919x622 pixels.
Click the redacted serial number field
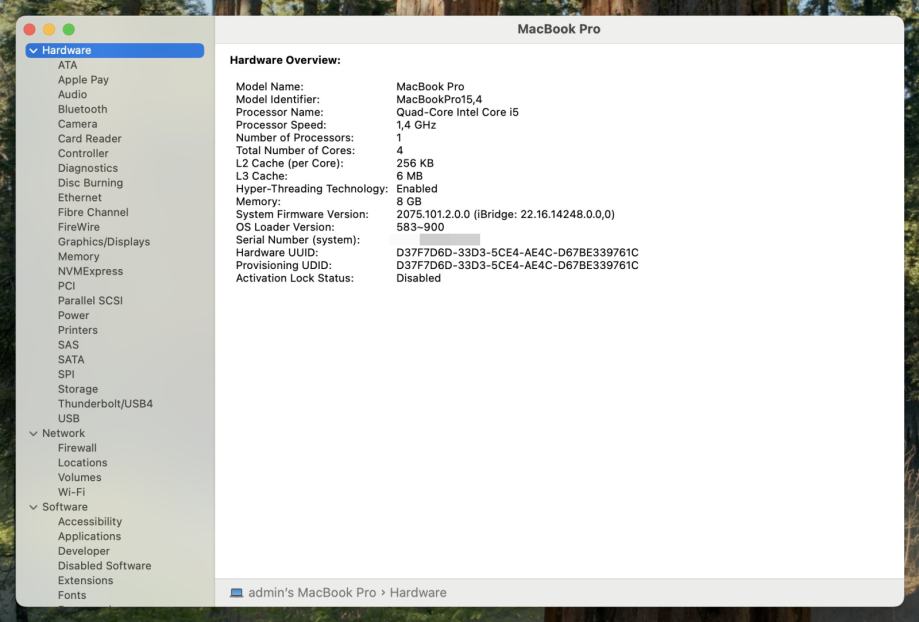pyautogui.click(x=436, y=240)
